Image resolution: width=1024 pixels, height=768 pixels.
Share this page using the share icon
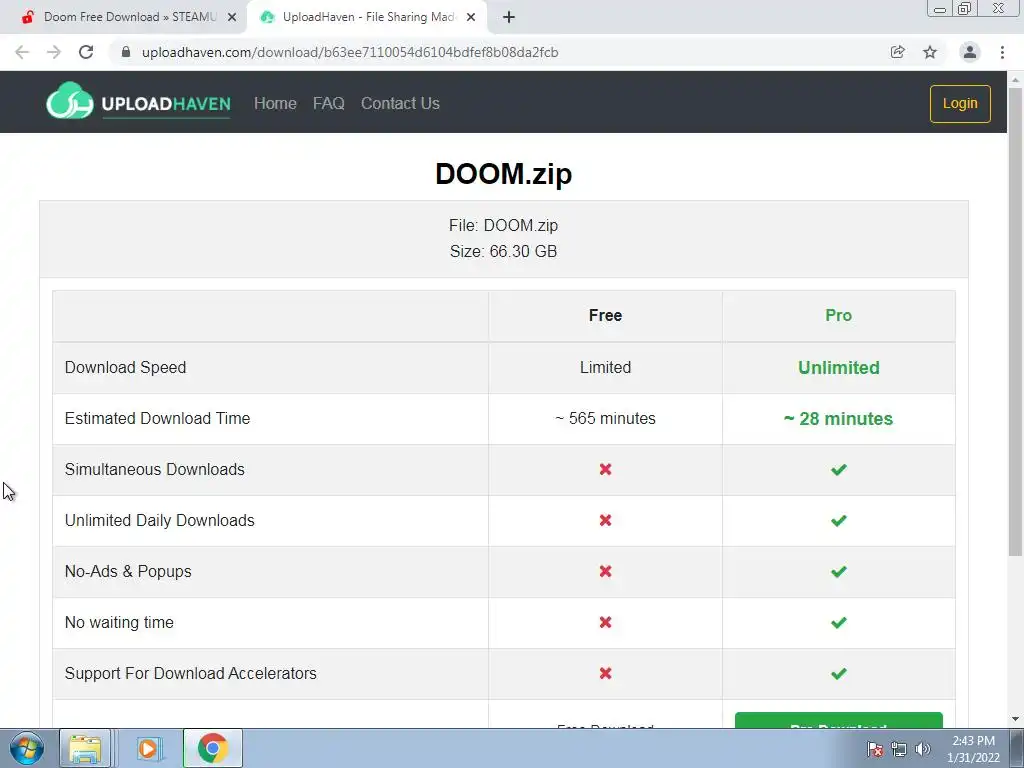(x=898, y=52)
